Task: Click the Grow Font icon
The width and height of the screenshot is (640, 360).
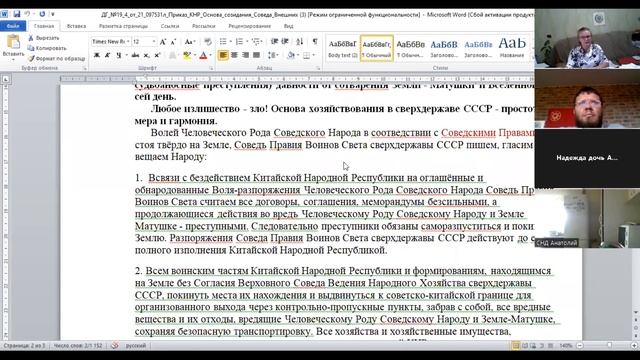Action: point(163,42)
